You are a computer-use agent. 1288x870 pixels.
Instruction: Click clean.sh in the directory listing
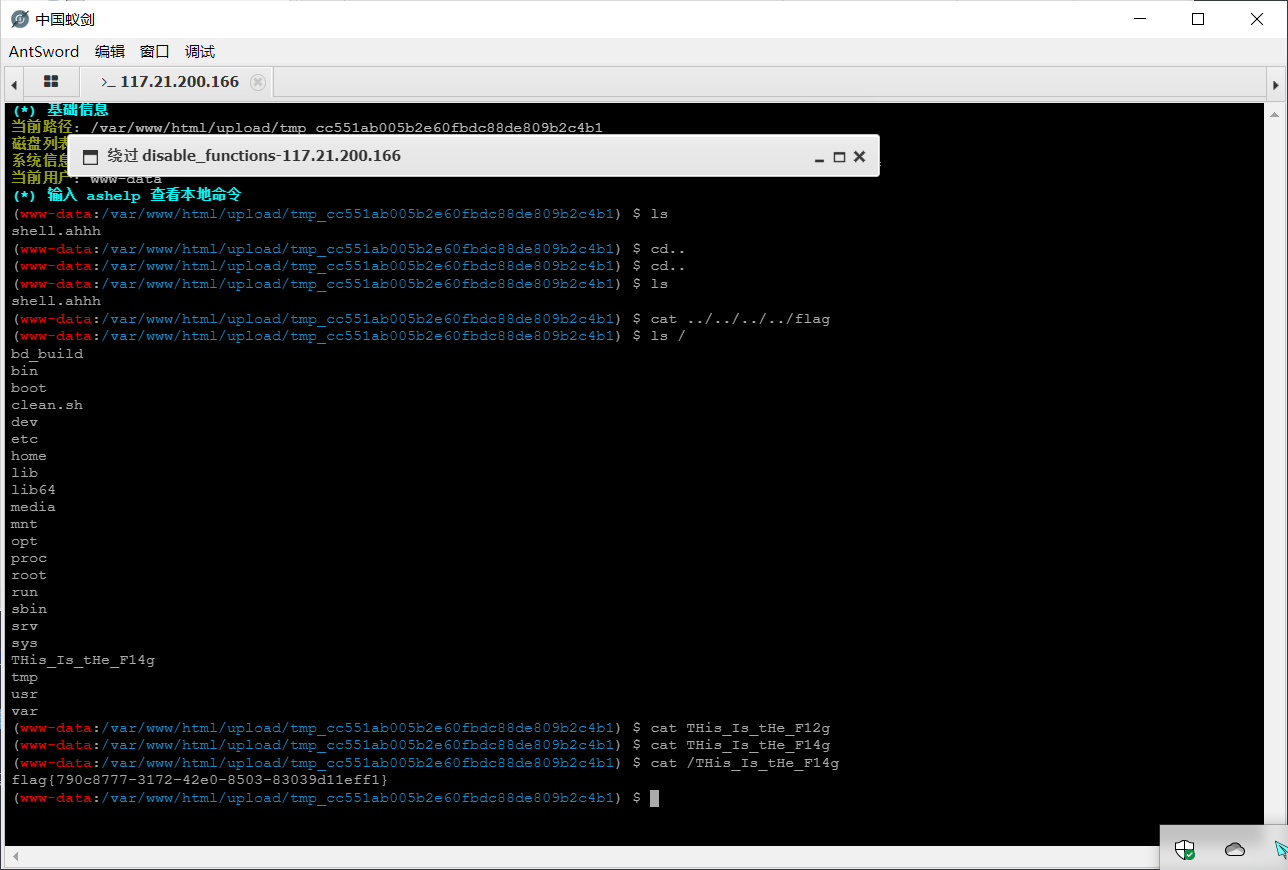tap(47, 405)
